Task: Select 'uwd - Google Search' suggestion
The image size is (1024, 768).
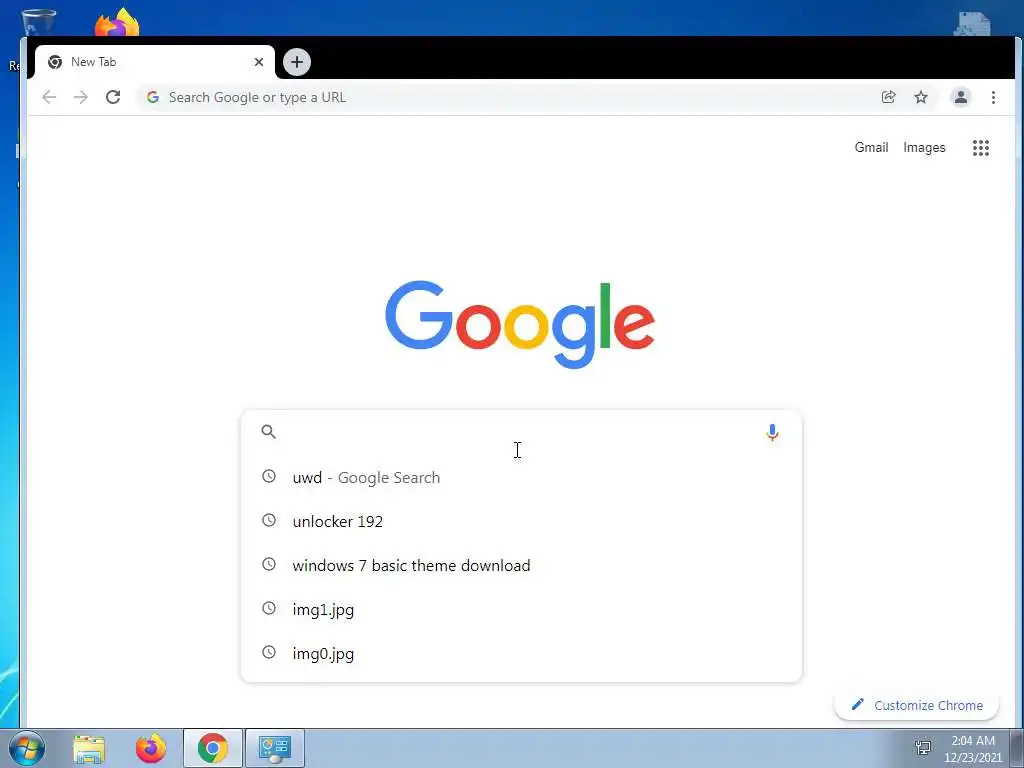Action: 521,477
